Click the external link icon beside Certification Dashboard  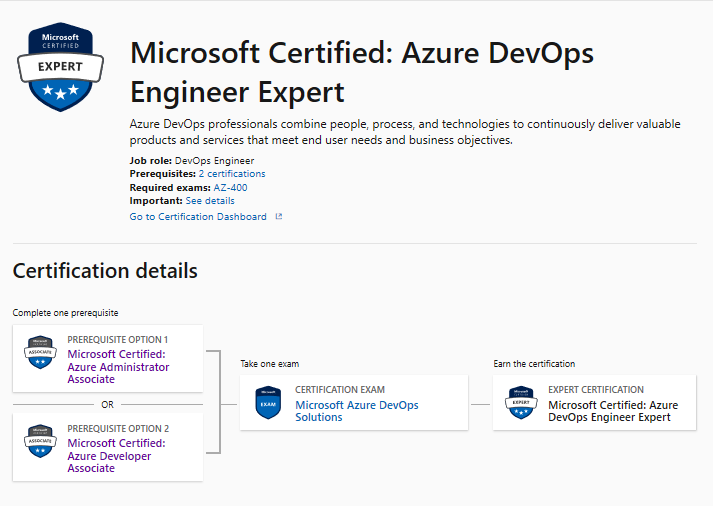click(279, 216)
